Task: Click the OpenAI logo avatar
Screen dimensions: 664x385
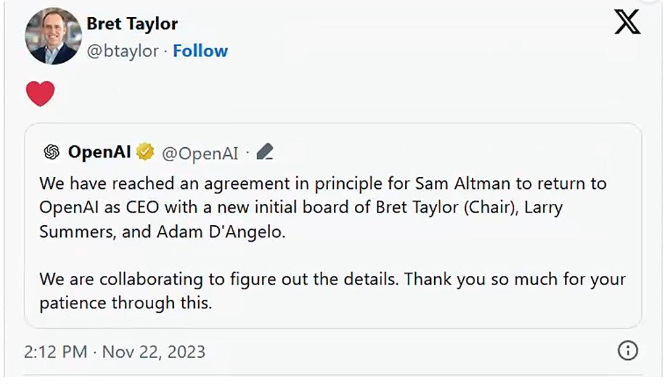Action: pyautogui.click(x=52, y=152)
